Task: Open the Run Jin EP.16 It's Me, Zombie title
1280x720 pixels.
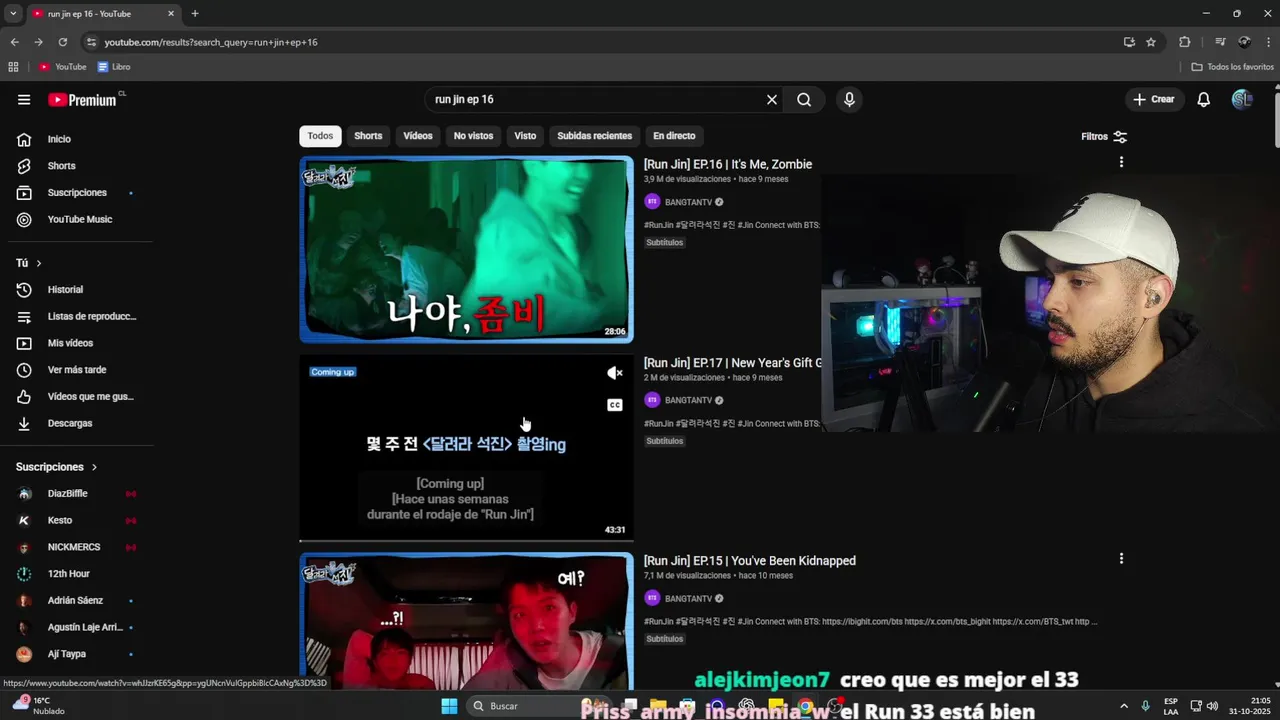Action: tap(728, 164)
